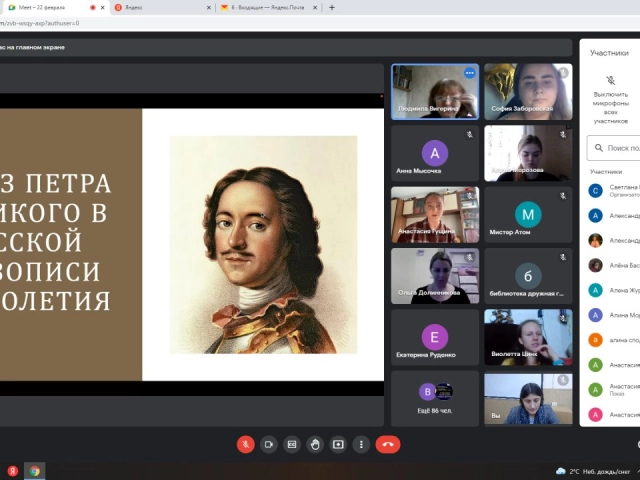Switch to the Яндекс.Почта inbox tab
Viewport: 640px width, 480px height.
267,7
